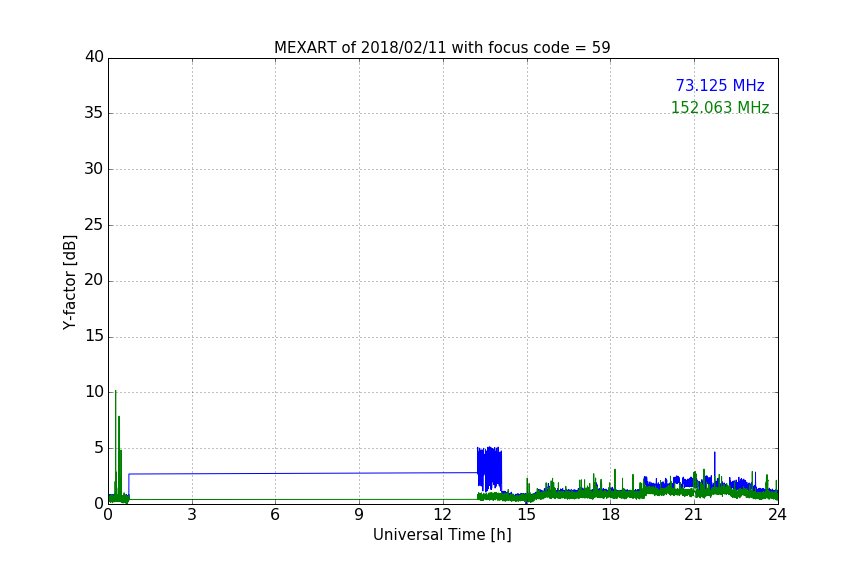Click the x-axis tick label '3'

(192, 515)
